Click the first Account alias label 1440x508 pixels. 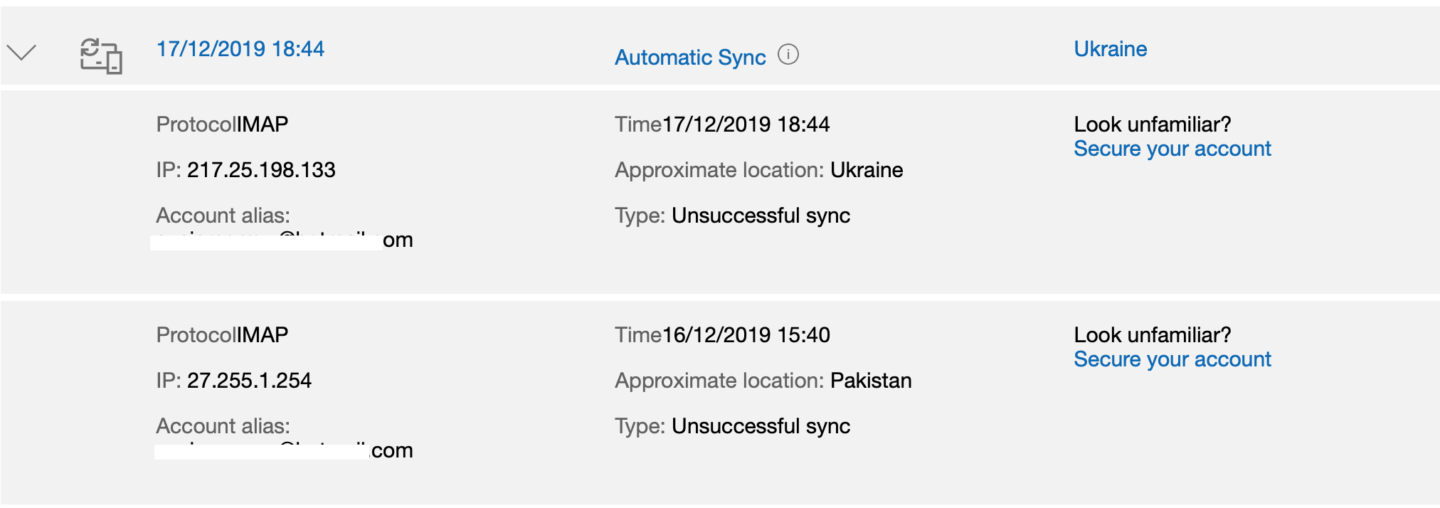223,215
